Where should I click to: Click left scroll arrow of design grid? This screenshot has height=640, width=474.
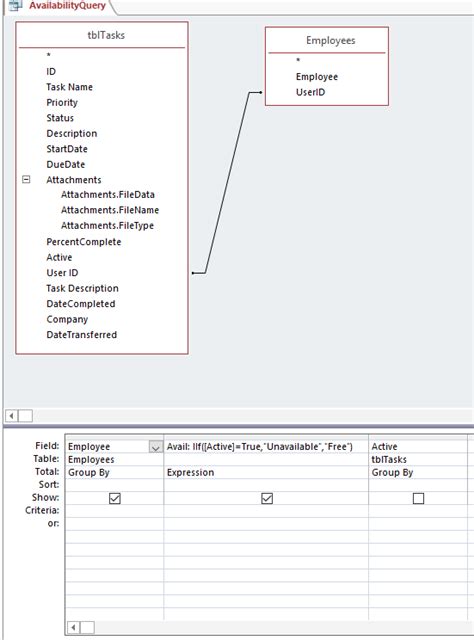point(73,627)
